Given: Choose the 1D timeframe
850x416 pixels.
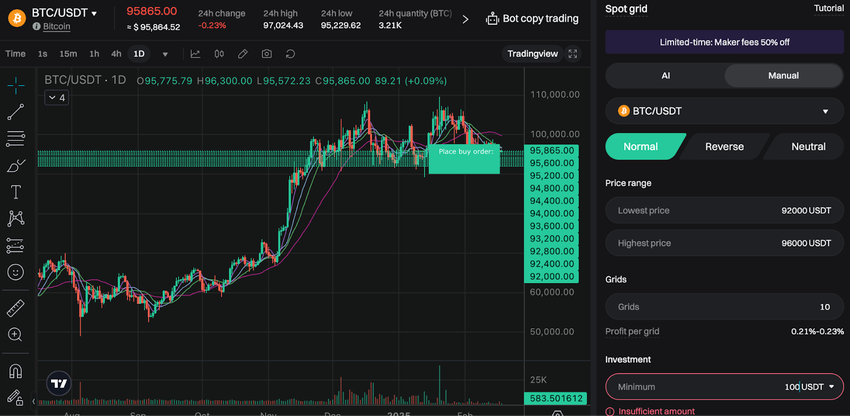Looking at the screenshot, I should 139,54.
